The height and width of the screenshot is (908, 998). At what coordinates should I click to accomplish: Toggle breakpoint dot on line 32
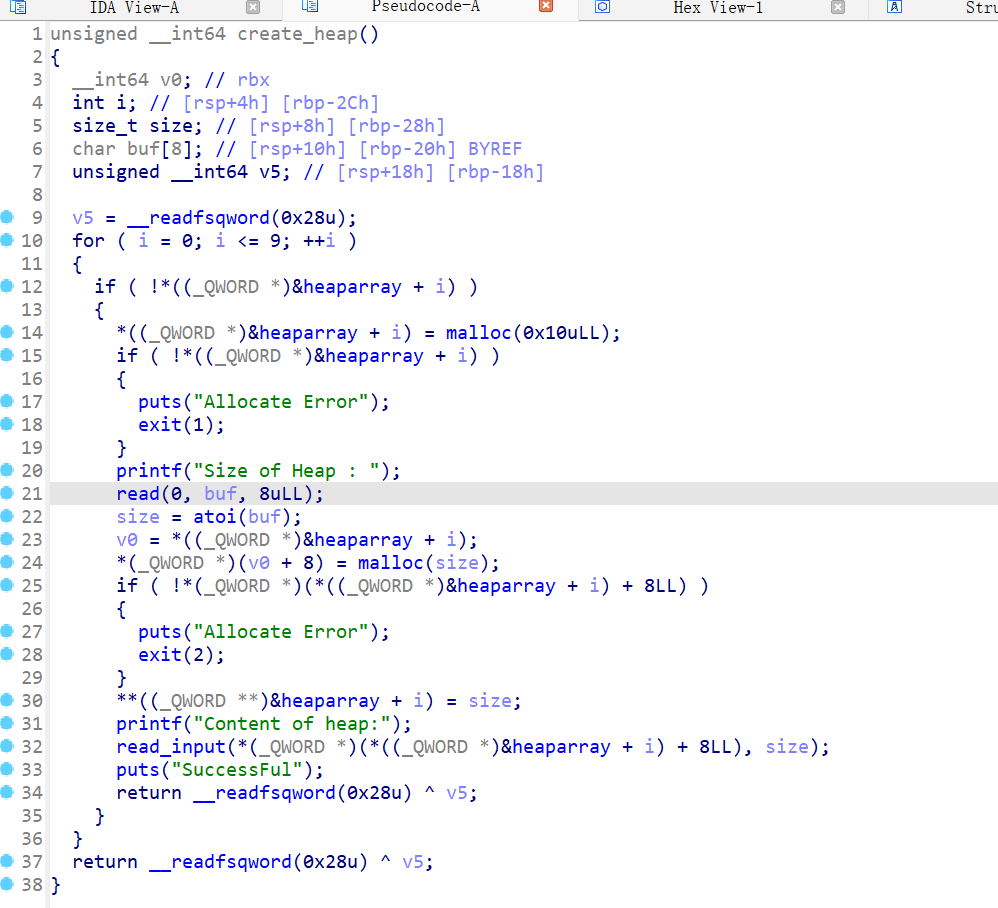click(x=8, y=746)
